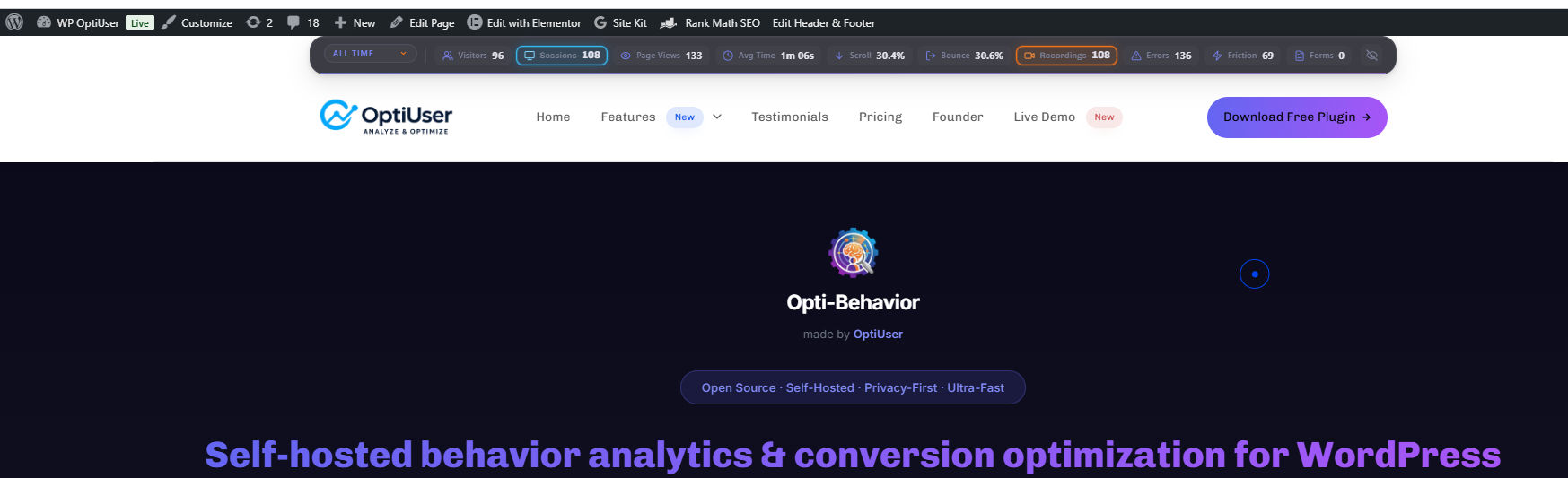
Task: Click the circular dot indicator on dark hero
Action: (1255, 274)
